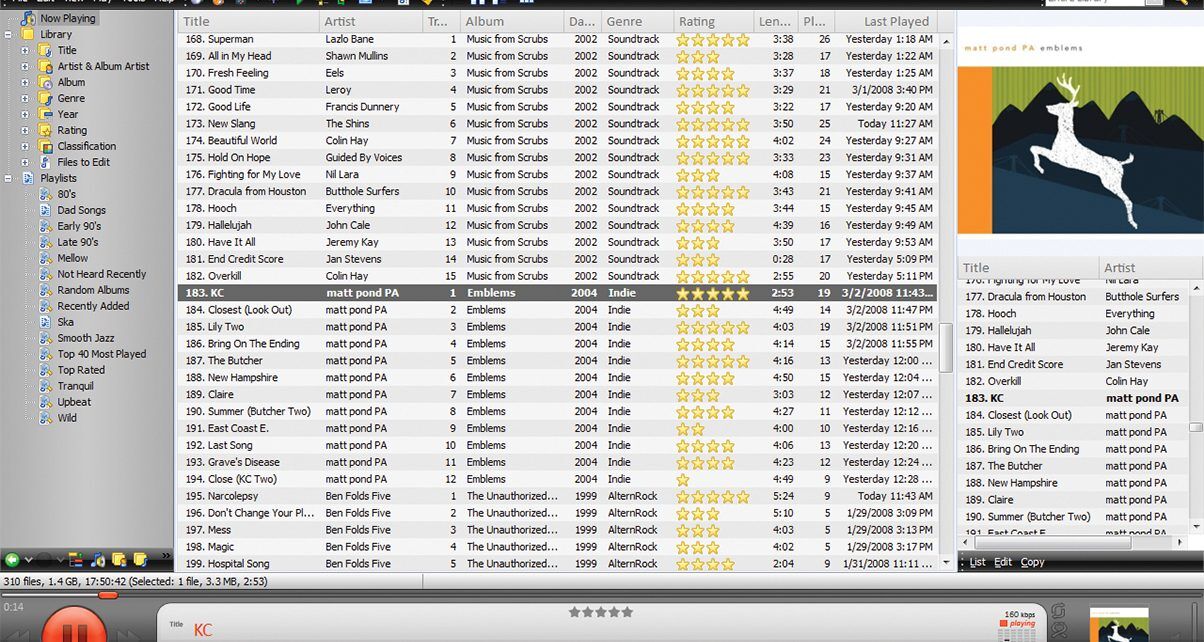Click the main list scroll down arrow

click(x=947, y=564)
